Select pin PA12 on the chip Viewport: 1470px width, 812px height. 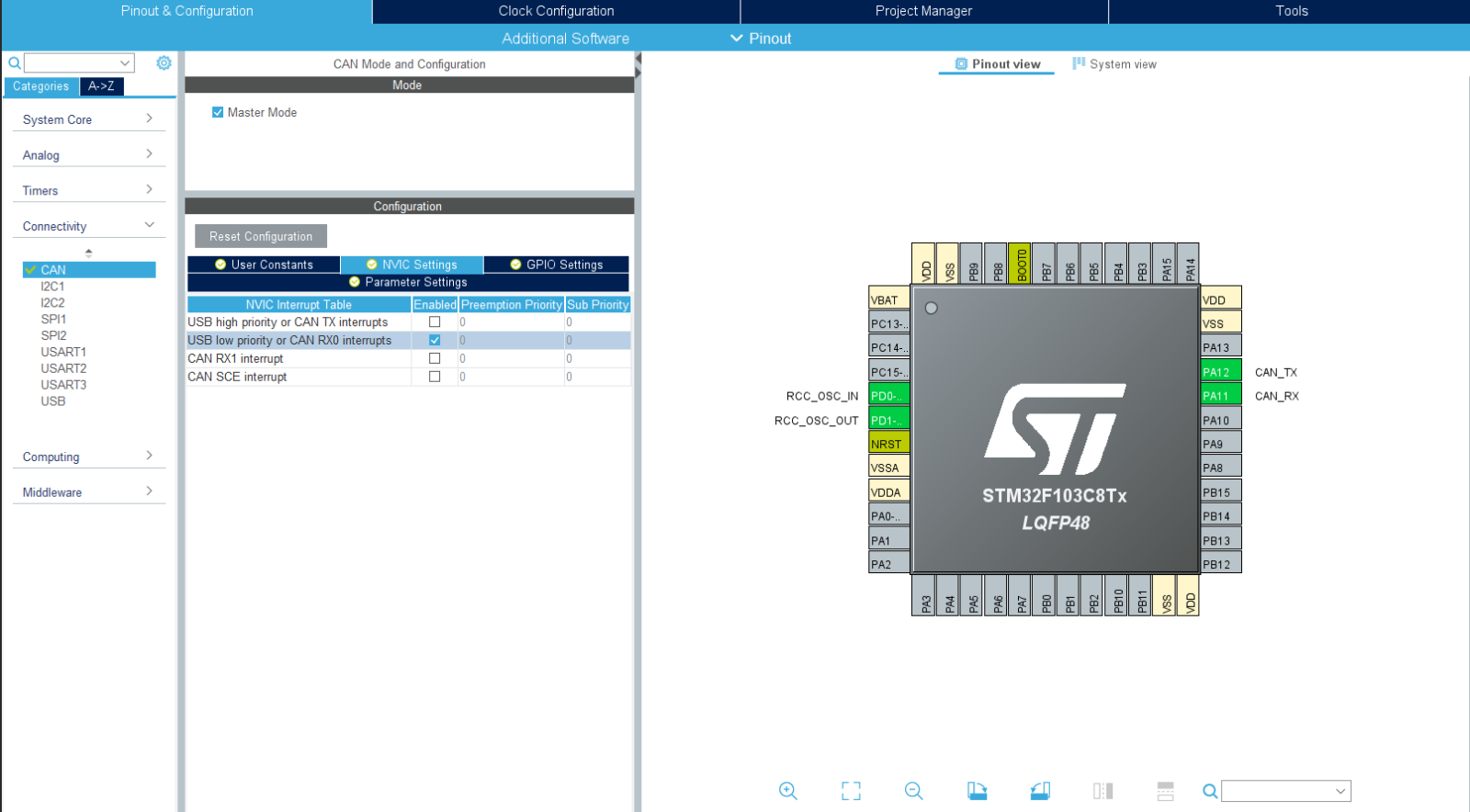tap(1221, 372)
